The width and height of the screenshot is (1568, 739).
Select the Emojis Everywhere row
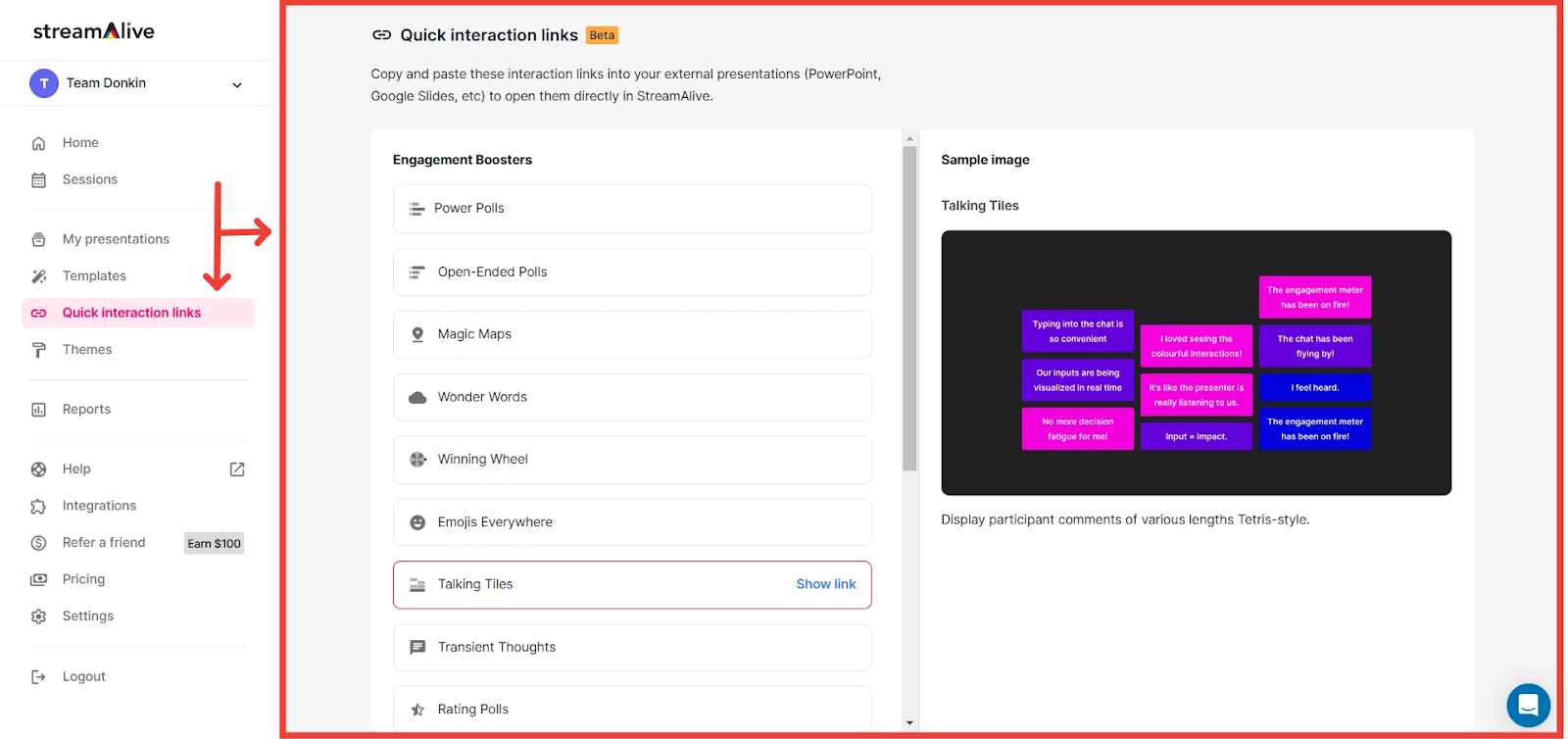point(632,522)
